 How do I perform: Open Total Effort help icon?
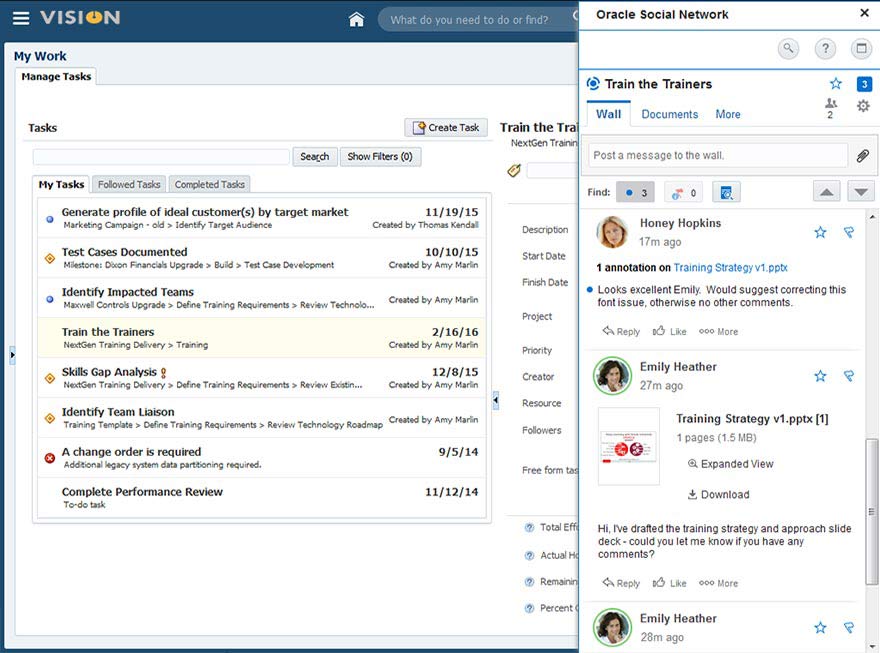coord(529,527)
